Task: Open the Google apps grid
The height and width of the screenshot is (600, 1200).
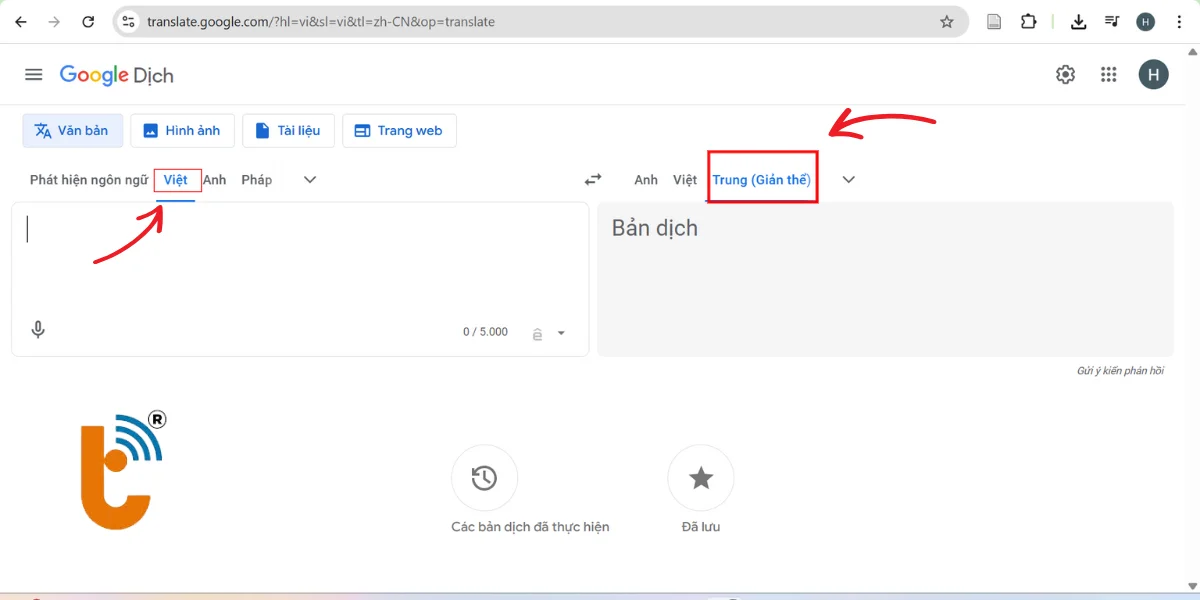Action: tap(1108, 74)
